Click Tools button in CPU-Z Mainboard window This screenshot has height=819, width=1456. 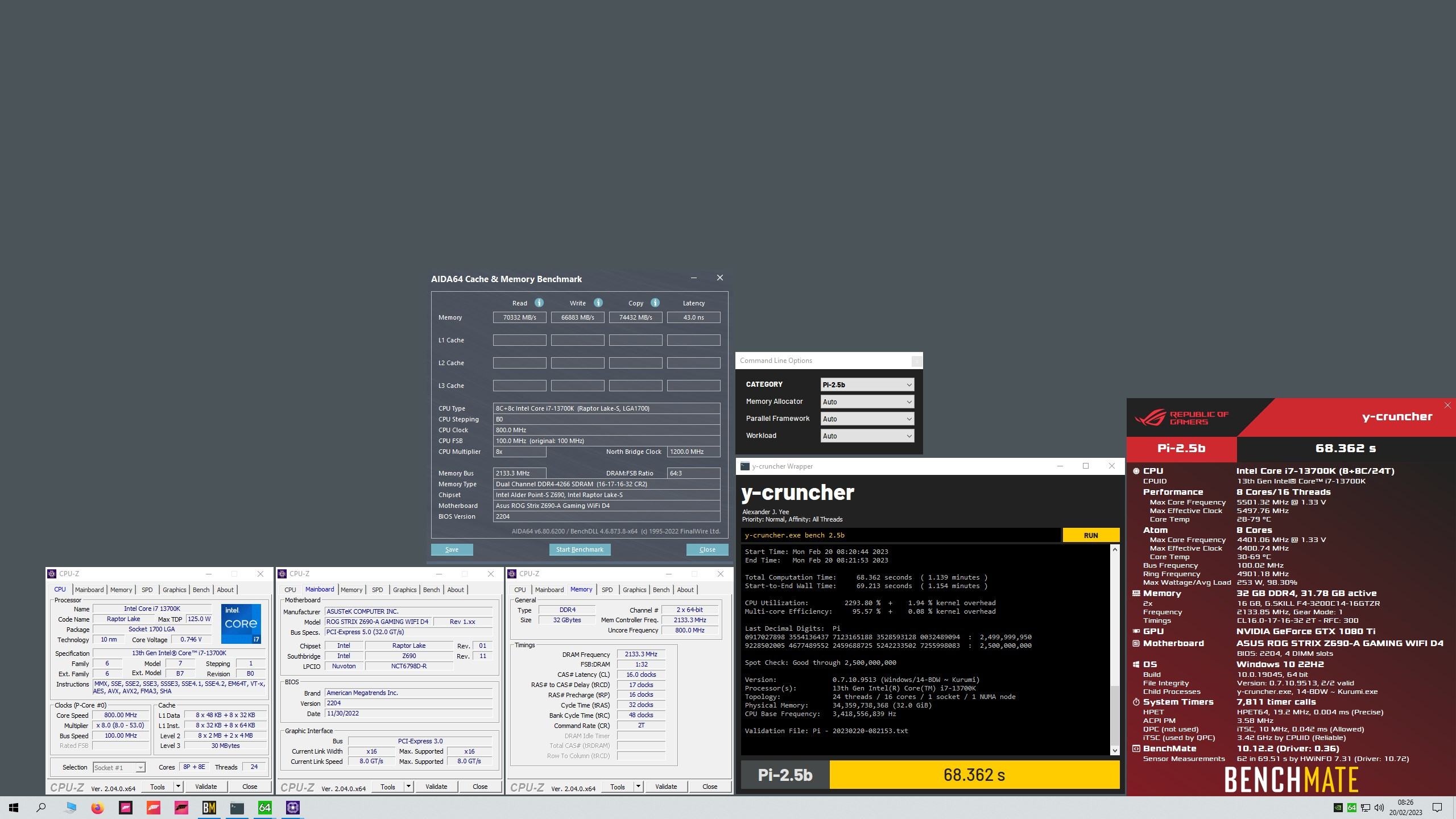click(x=388, y=787)
